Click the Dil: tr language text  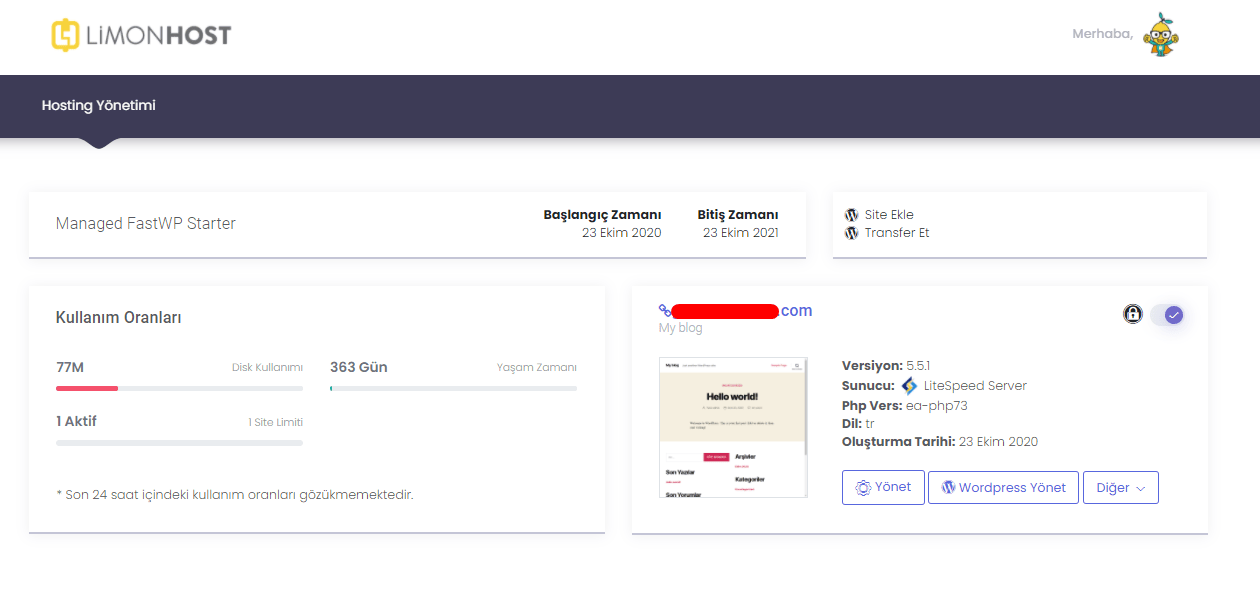point(858,424)
